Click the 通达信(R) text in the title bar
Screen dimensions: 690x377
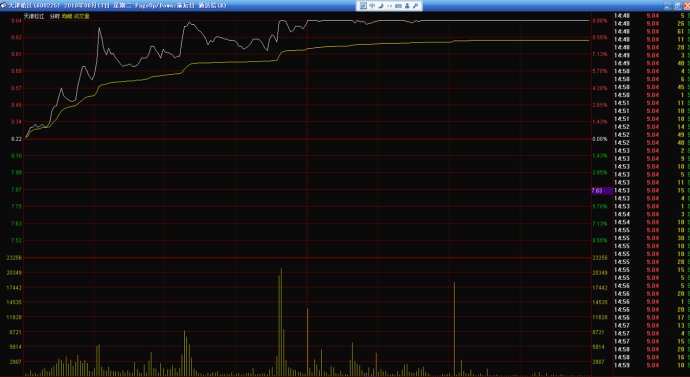[213, 6]
